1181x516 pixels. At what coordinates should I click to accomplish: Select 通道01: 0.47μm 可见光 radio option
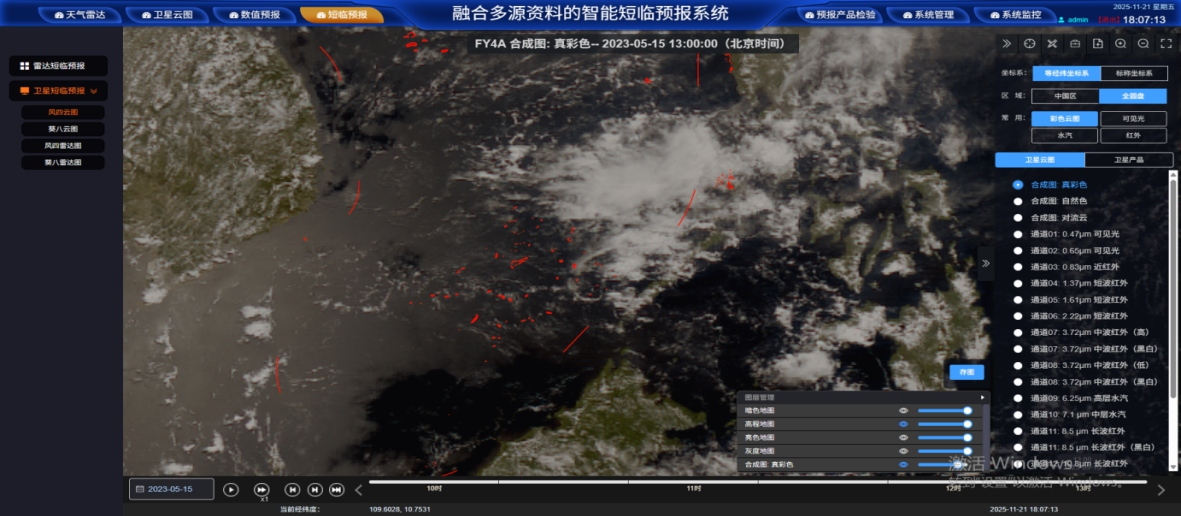[1018, 234]
